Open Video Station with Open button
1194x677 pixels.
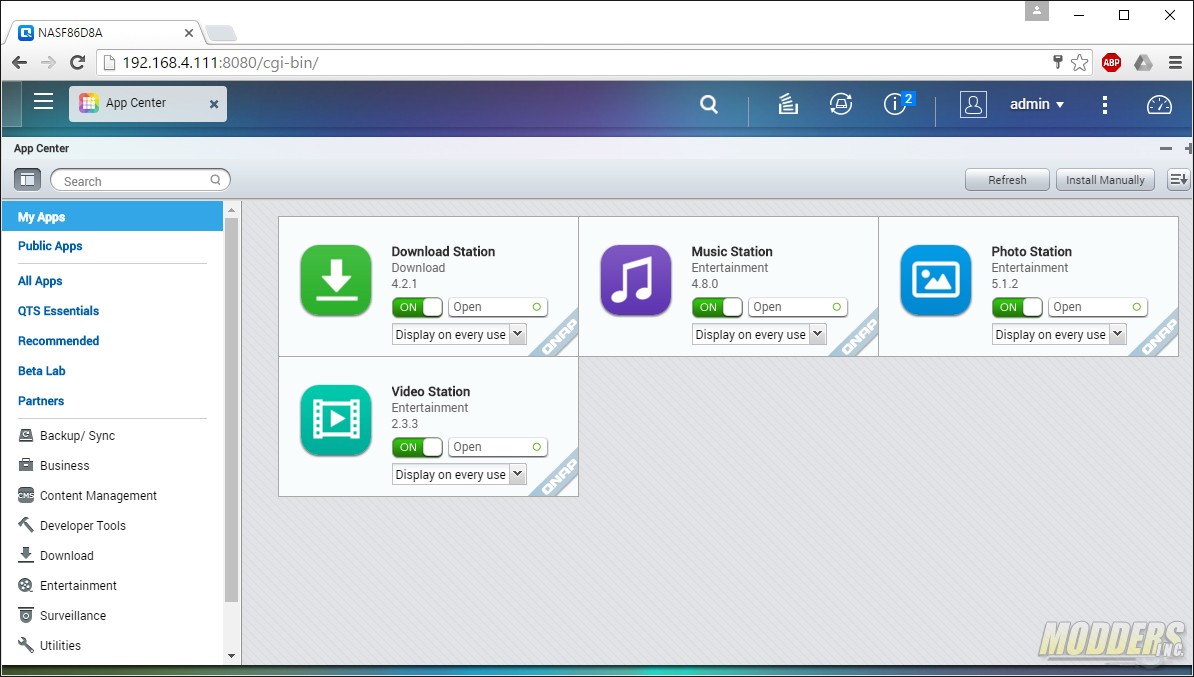pos(497,447)
